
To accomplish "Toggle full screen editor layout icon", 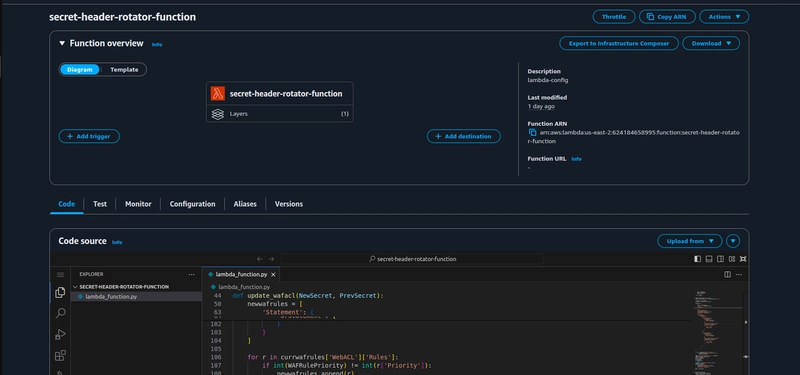I will (743, 259).
